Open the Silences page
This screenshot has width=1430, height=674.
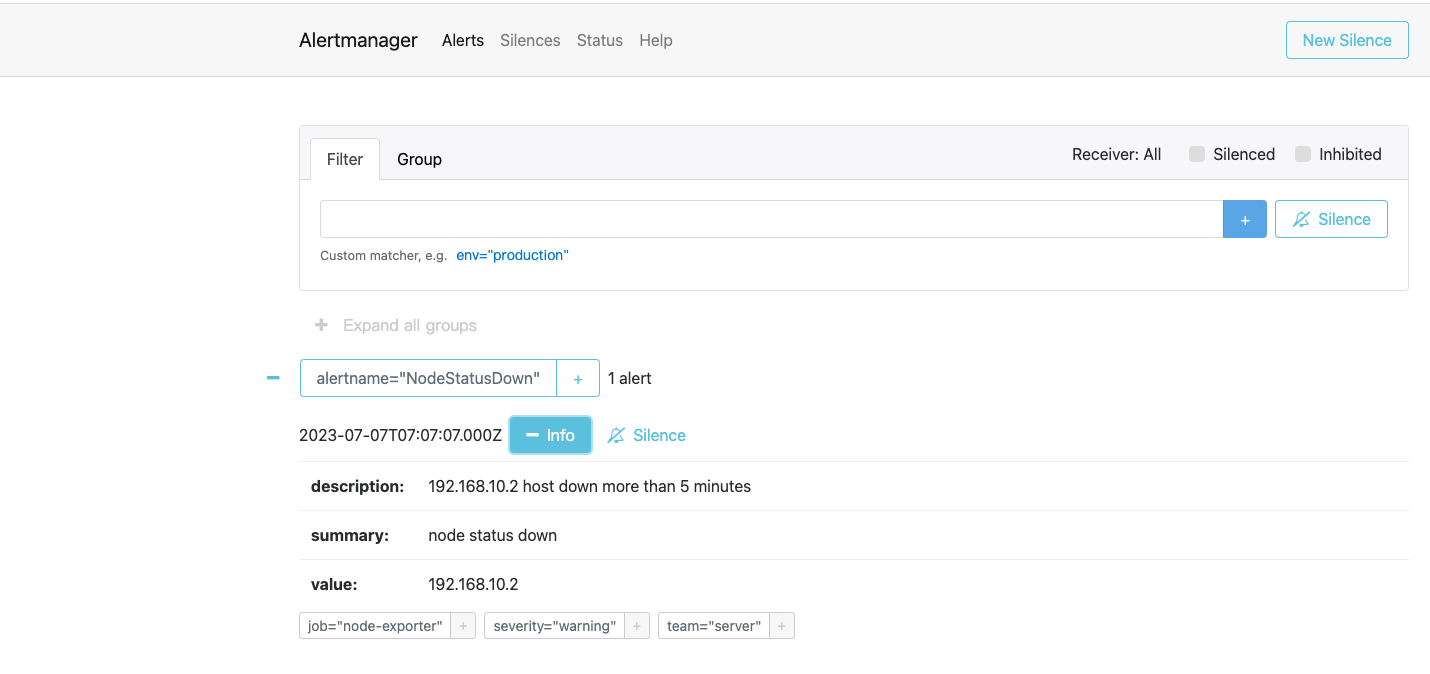click(530, 40)
